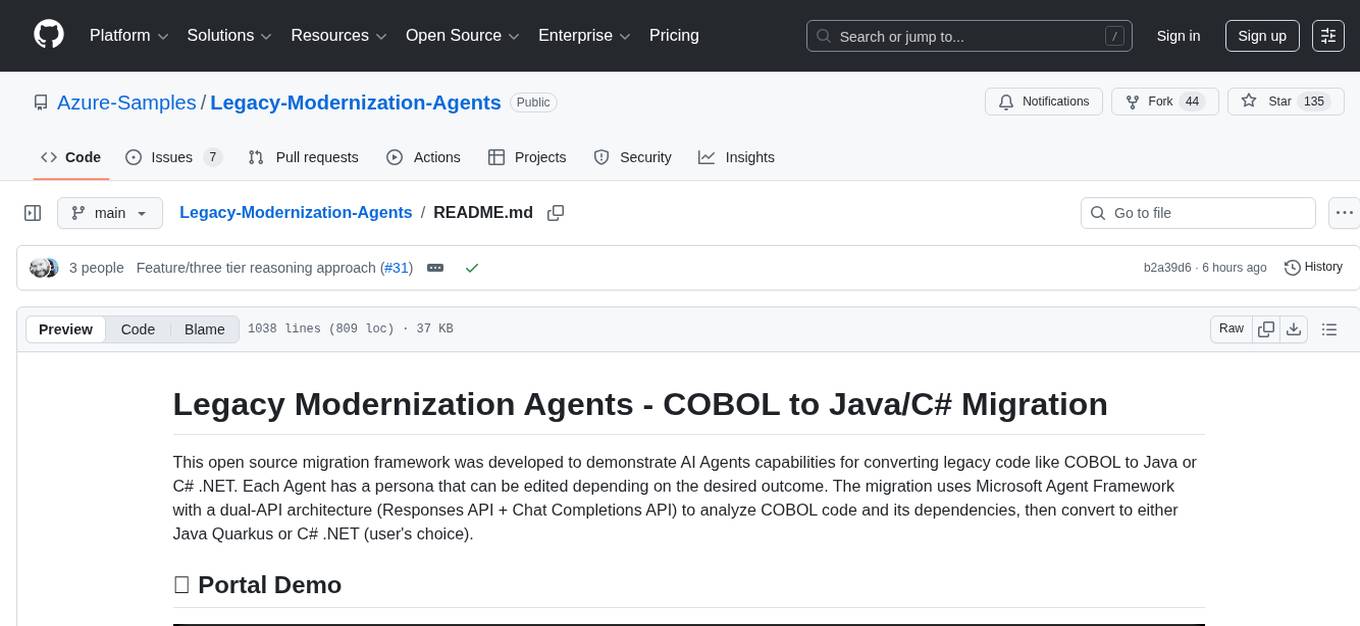Click the GitHub logo icon
The image size is (1360, 626).
coord(49,35)
